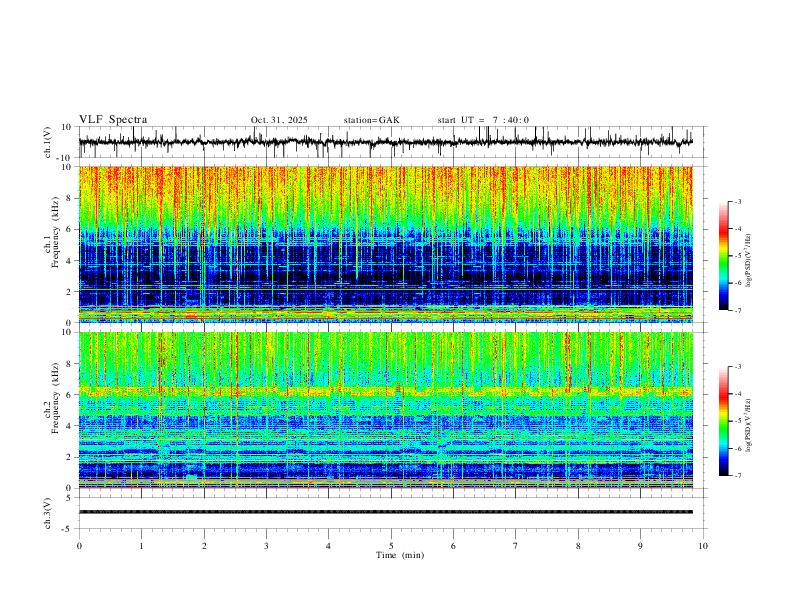Click the ch.2 spectrogram color scale bar

coord(723,421)
